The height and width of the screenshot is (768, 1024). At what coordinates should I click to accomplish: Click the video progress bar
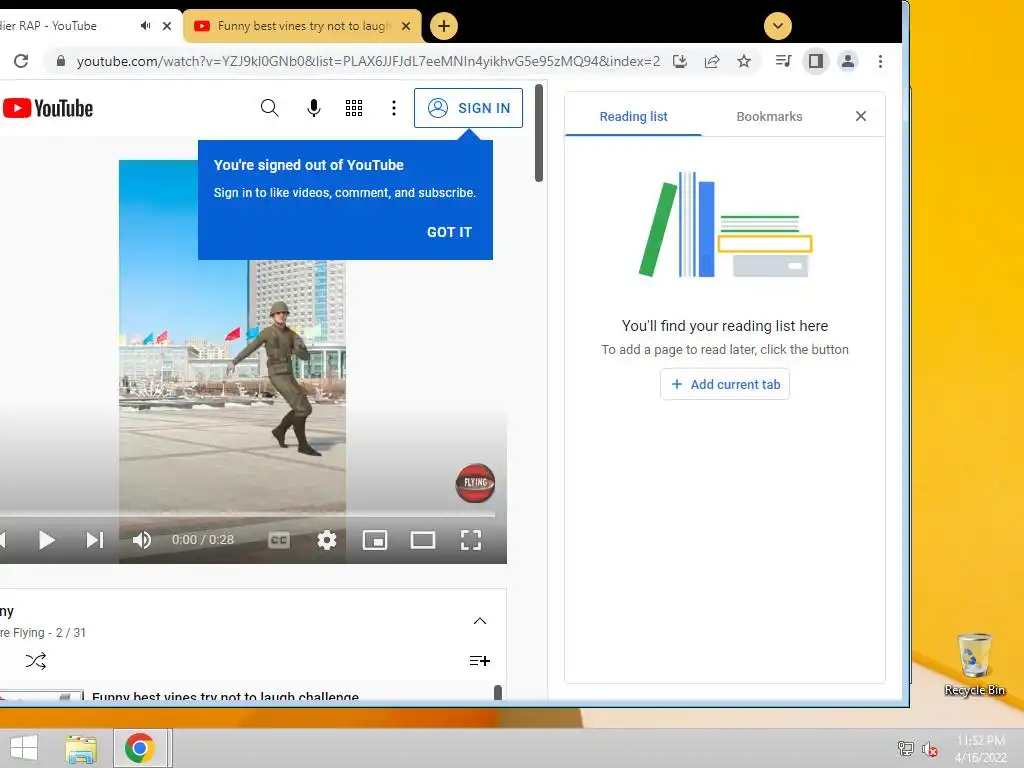click(248, 515)
